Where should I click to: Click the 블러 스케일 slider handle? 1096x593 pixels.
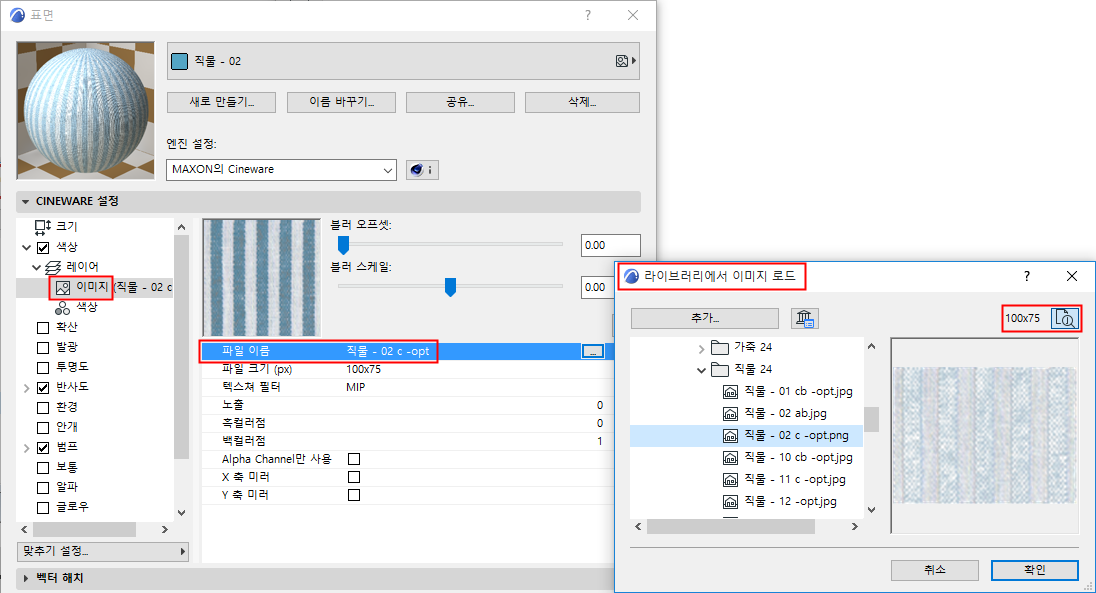point(451,287)
